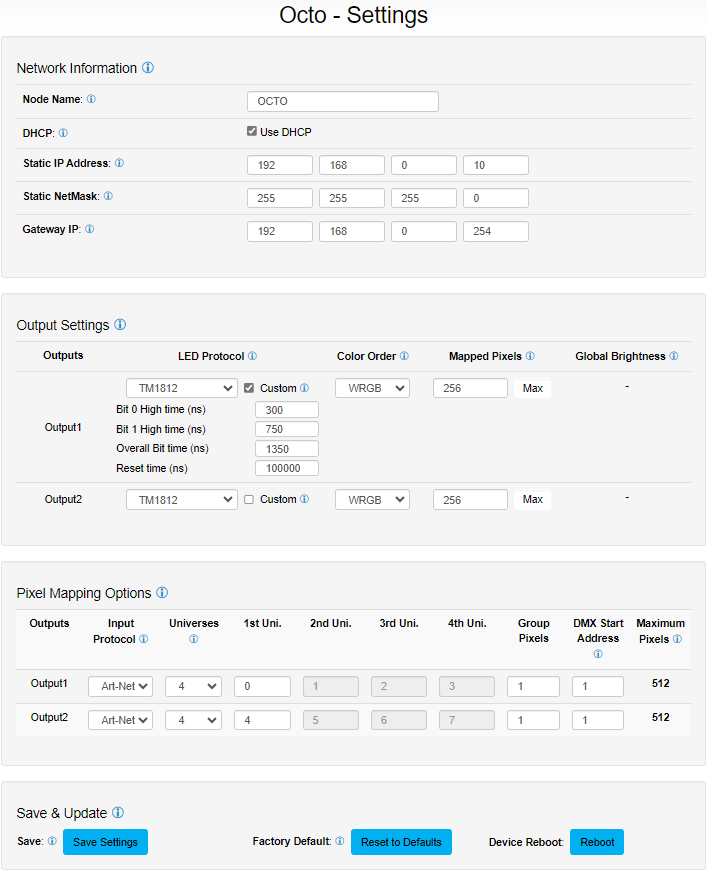Click the third Static NetMask octet field
This screenshot has height=871, width=707.
[x=424, y=198]
